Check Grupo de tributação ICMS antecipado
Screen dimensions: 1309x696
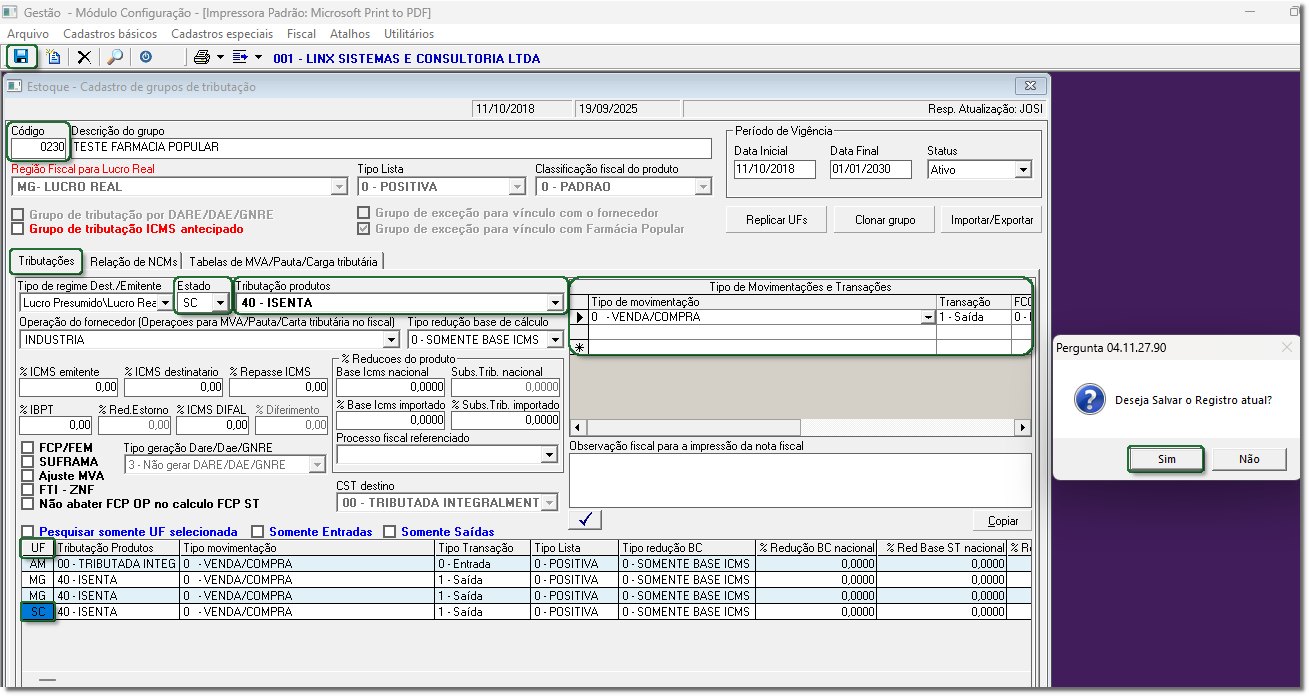click(17, 229)
